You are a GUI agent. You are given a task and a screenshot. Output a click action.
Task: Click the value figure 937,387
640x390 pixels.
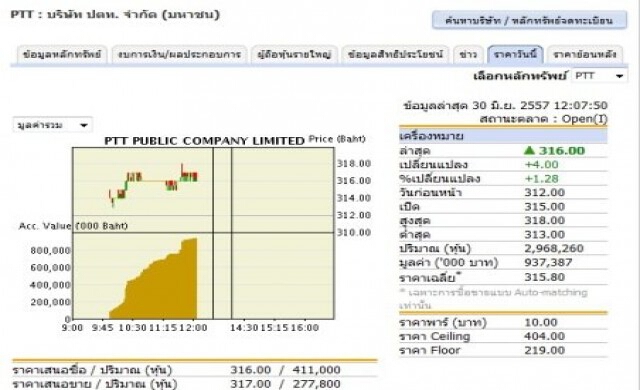click(548, 262)
